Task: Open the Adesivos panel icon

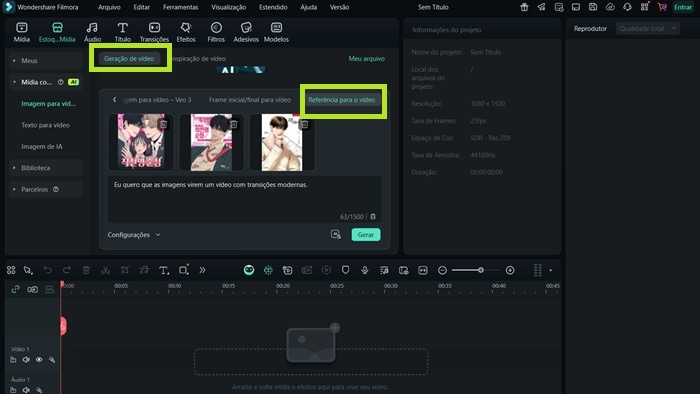Action: click(246, 28)
